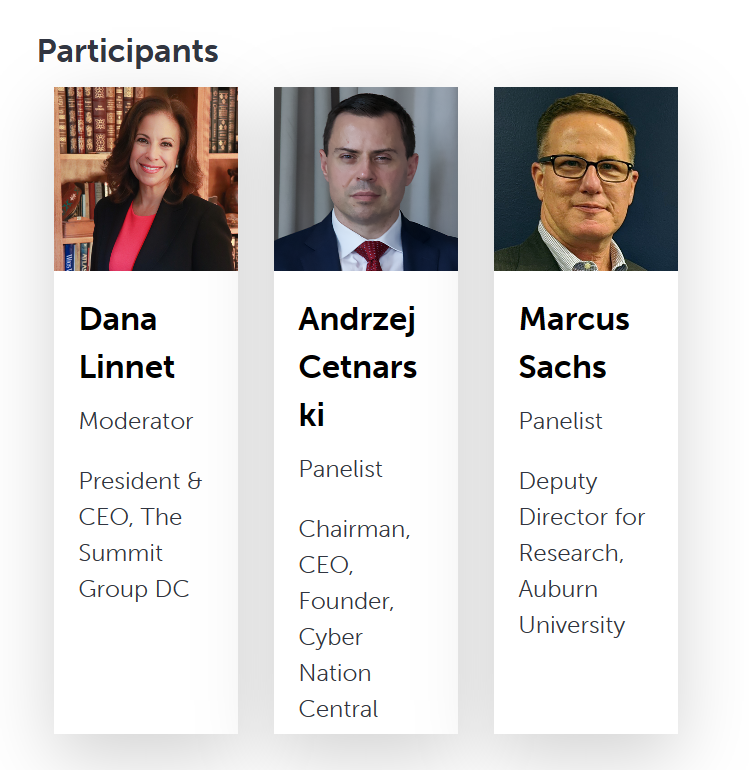Open Dana Linnet's profile photo

146,179
